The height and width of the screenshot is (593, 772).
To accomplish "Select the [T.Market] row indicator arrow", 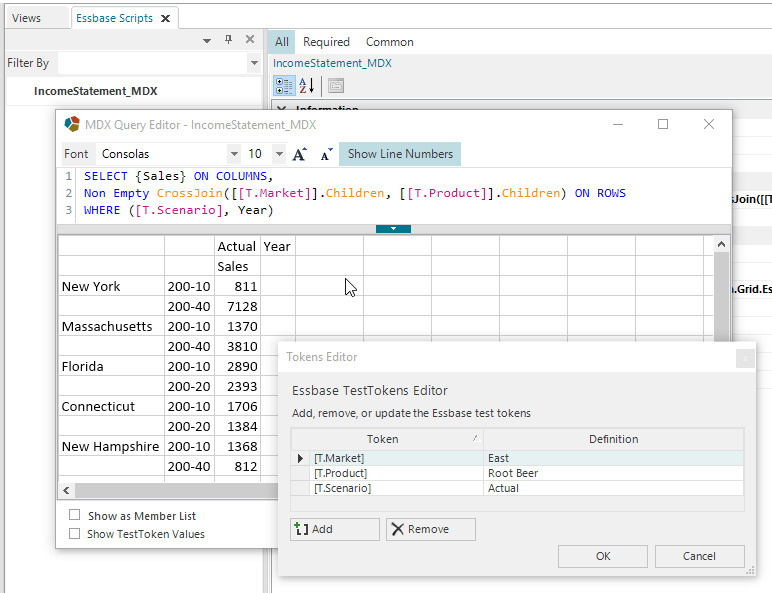I will (300, 458).
